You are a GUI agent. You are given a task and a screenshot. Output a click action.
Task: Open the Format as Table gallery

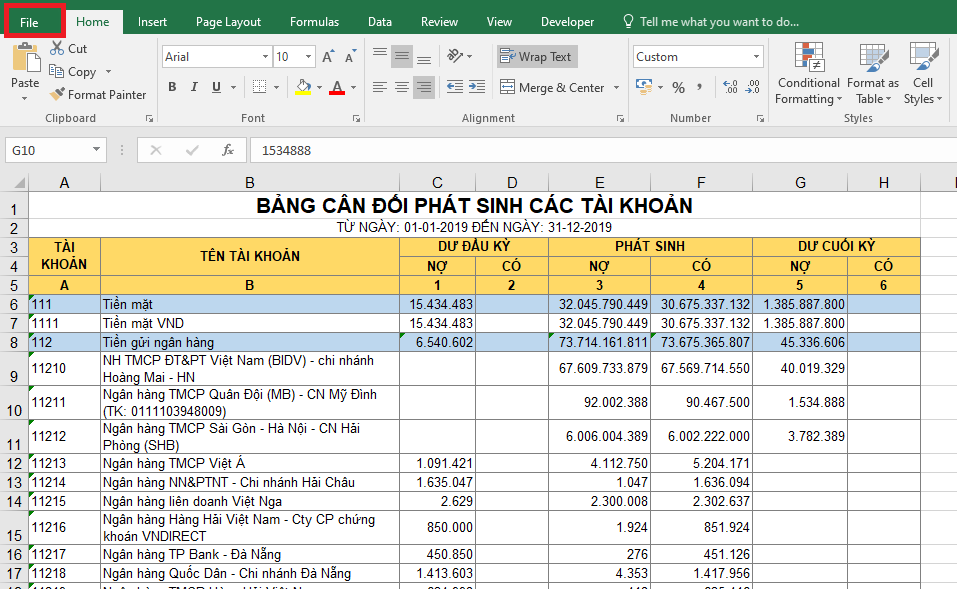(872, 72)
